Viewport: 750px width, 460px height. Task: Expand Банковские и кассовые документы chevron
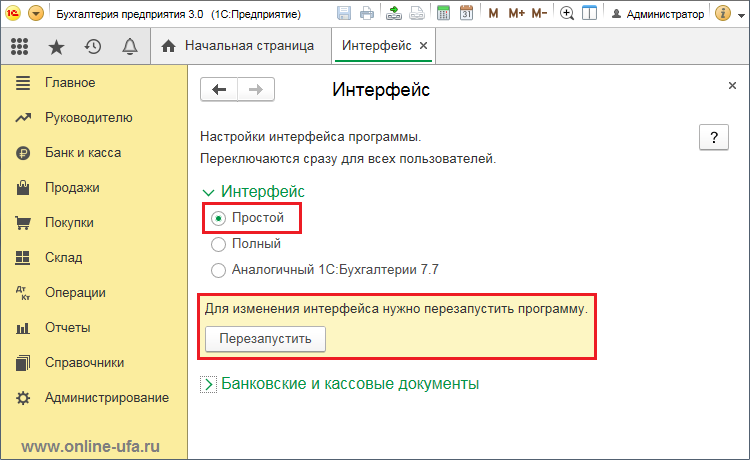[x=208, y=384]
